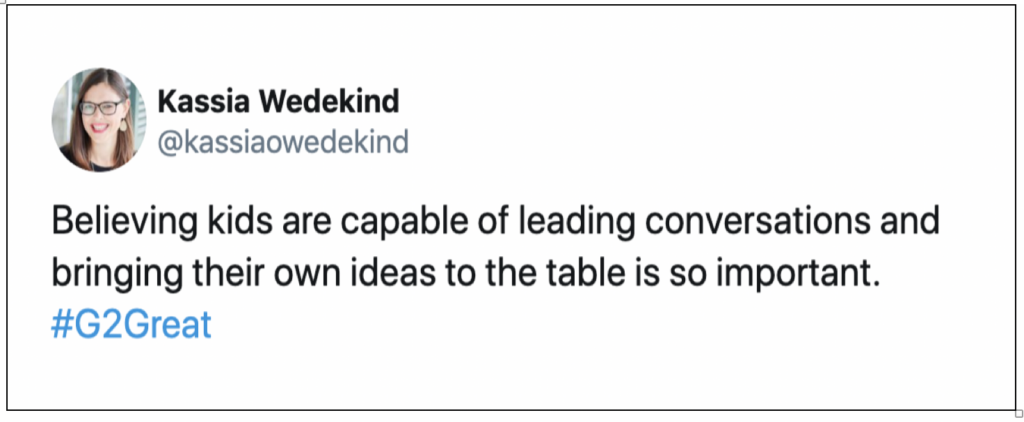
Task: Select the top-left corner frame handle
Action: coord(3,3)
